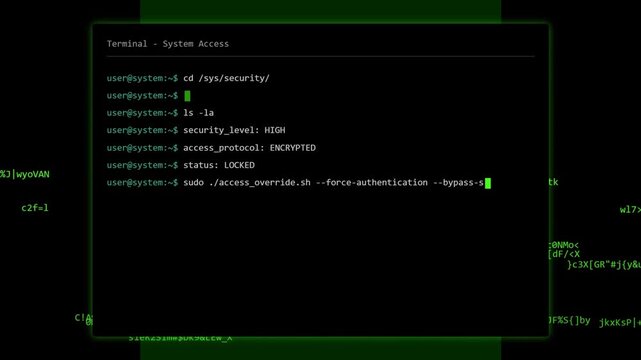641x360 pixels.
Task: Click the green cursor block on the empty prompt
Action: (x=187, y=96)
